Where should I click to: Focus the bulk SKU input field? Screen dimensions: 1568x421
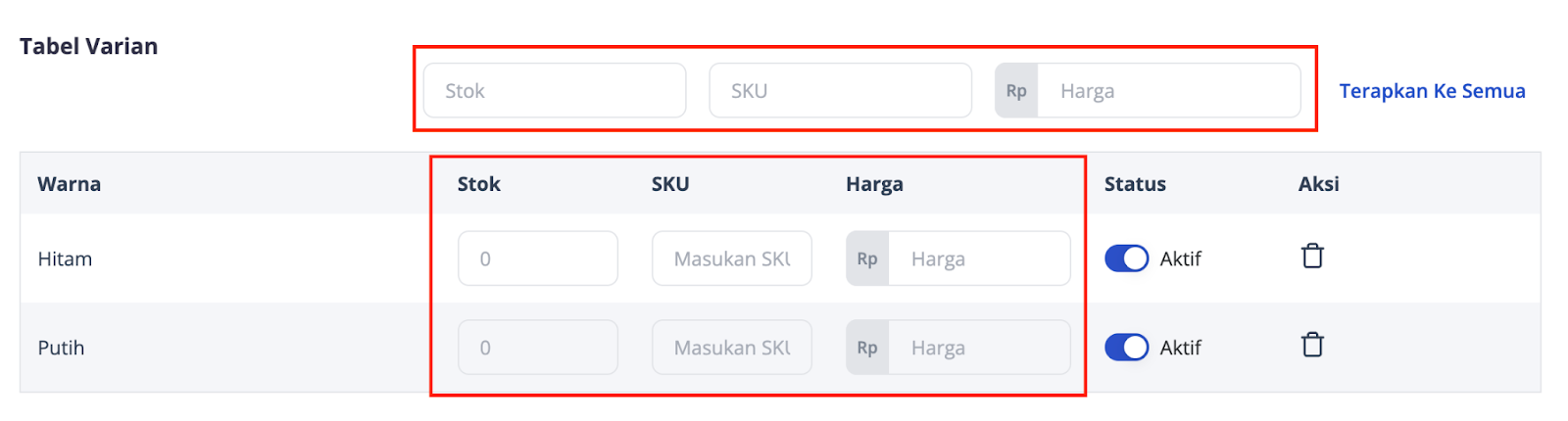[x=840, y=91]
